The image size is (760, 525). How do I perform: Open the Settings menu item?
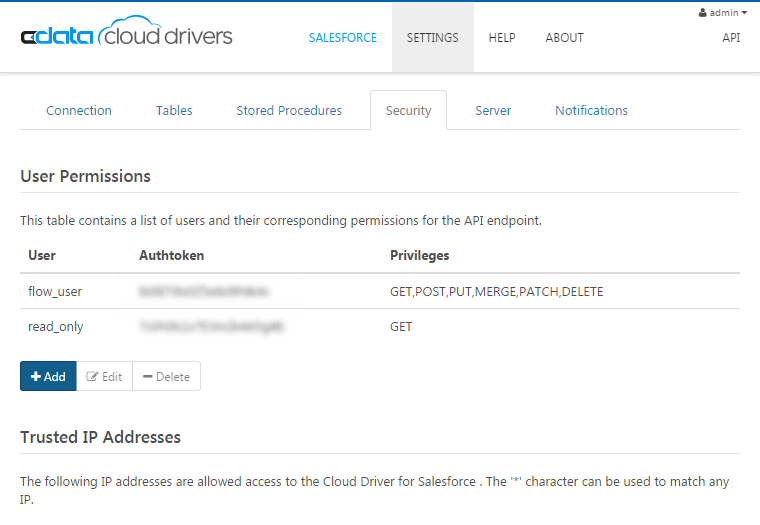coord(432,38)
